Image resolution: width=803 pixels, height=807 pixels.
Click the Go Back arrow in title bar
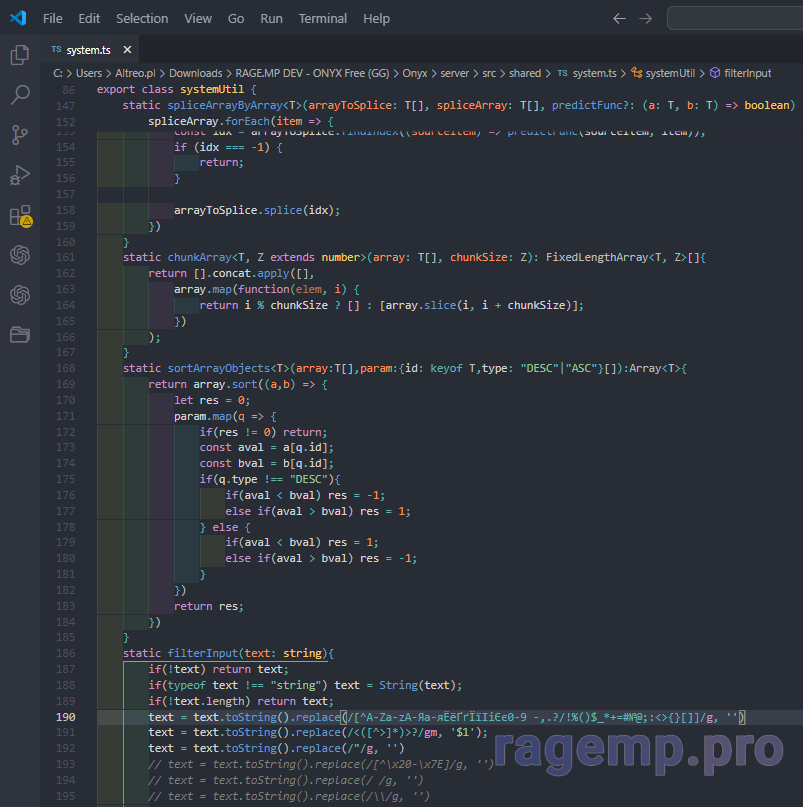pos(619,18)
